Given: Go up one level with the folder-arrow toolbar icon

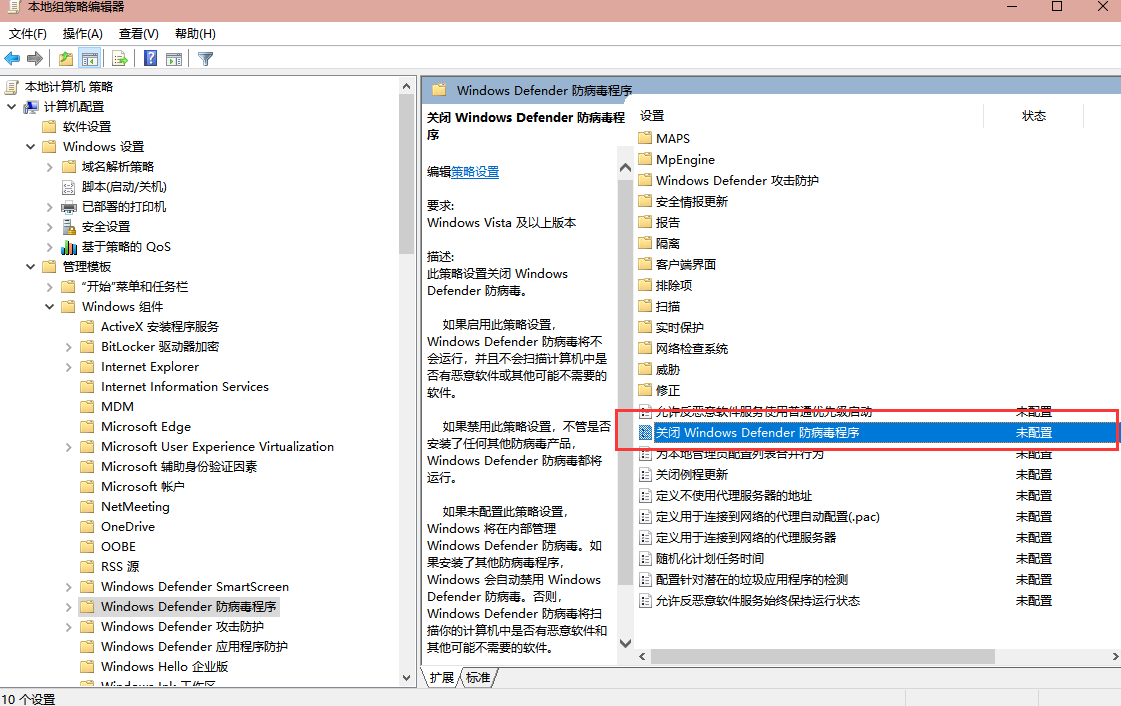Looking at the screenshot, I should click(66, 59).
